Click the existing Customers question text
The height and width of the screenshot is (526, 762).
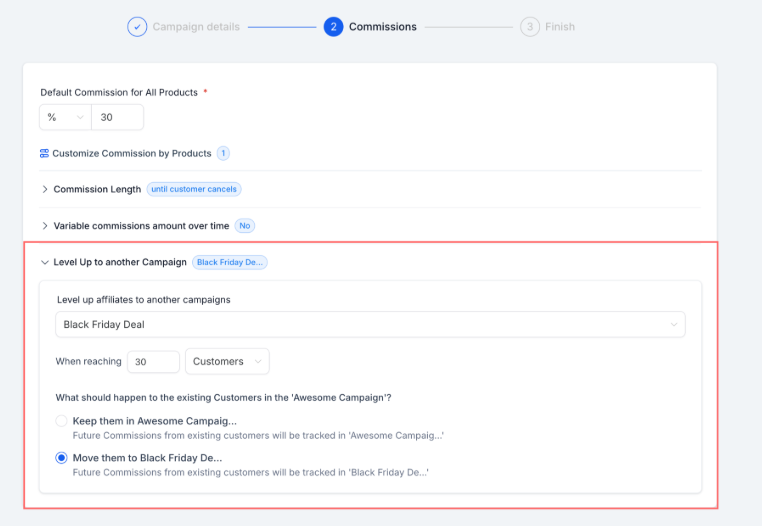[x=224, y=398]
